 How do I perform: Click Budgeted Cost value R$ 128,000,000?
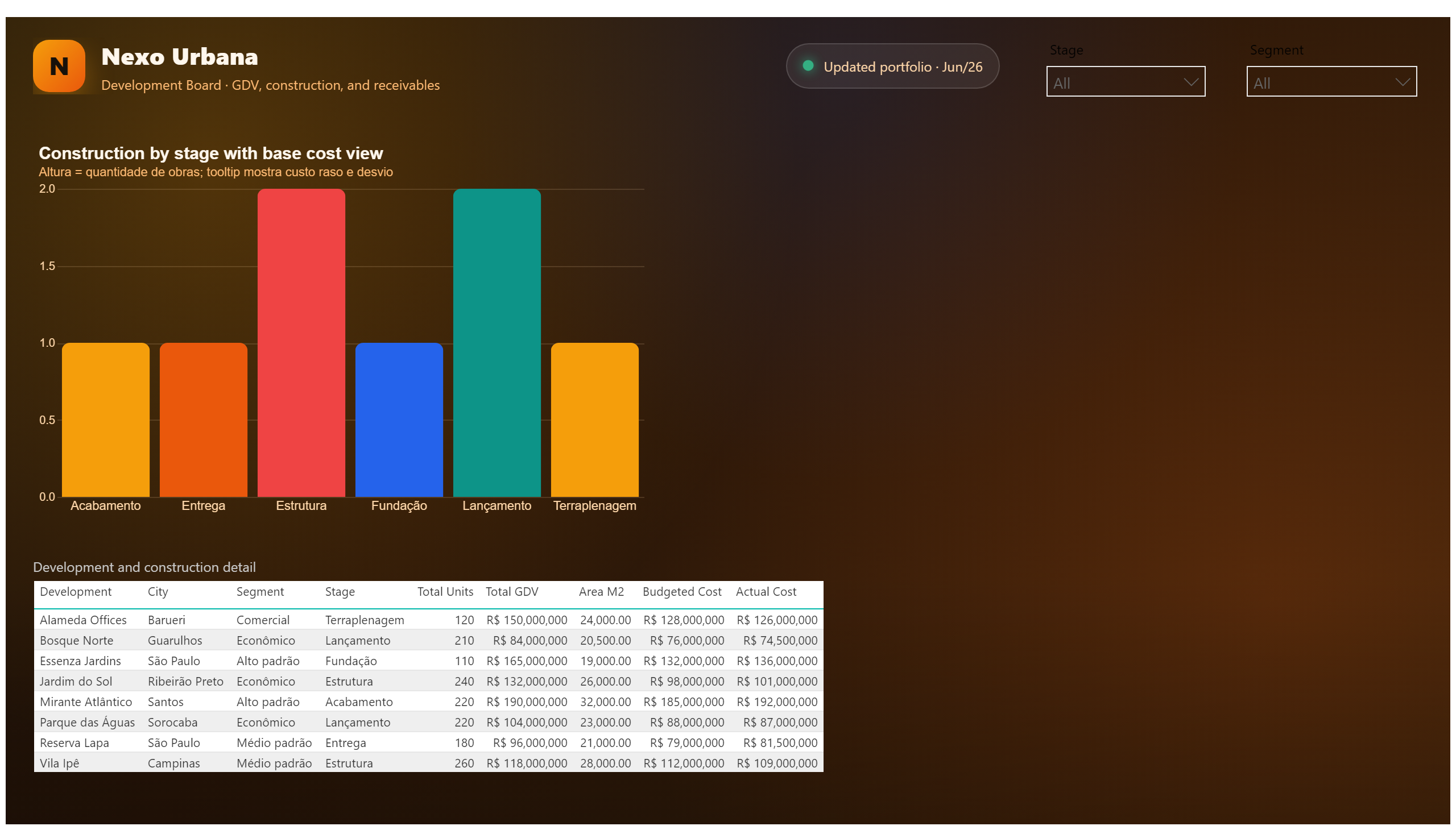click(x=683, y=620)
